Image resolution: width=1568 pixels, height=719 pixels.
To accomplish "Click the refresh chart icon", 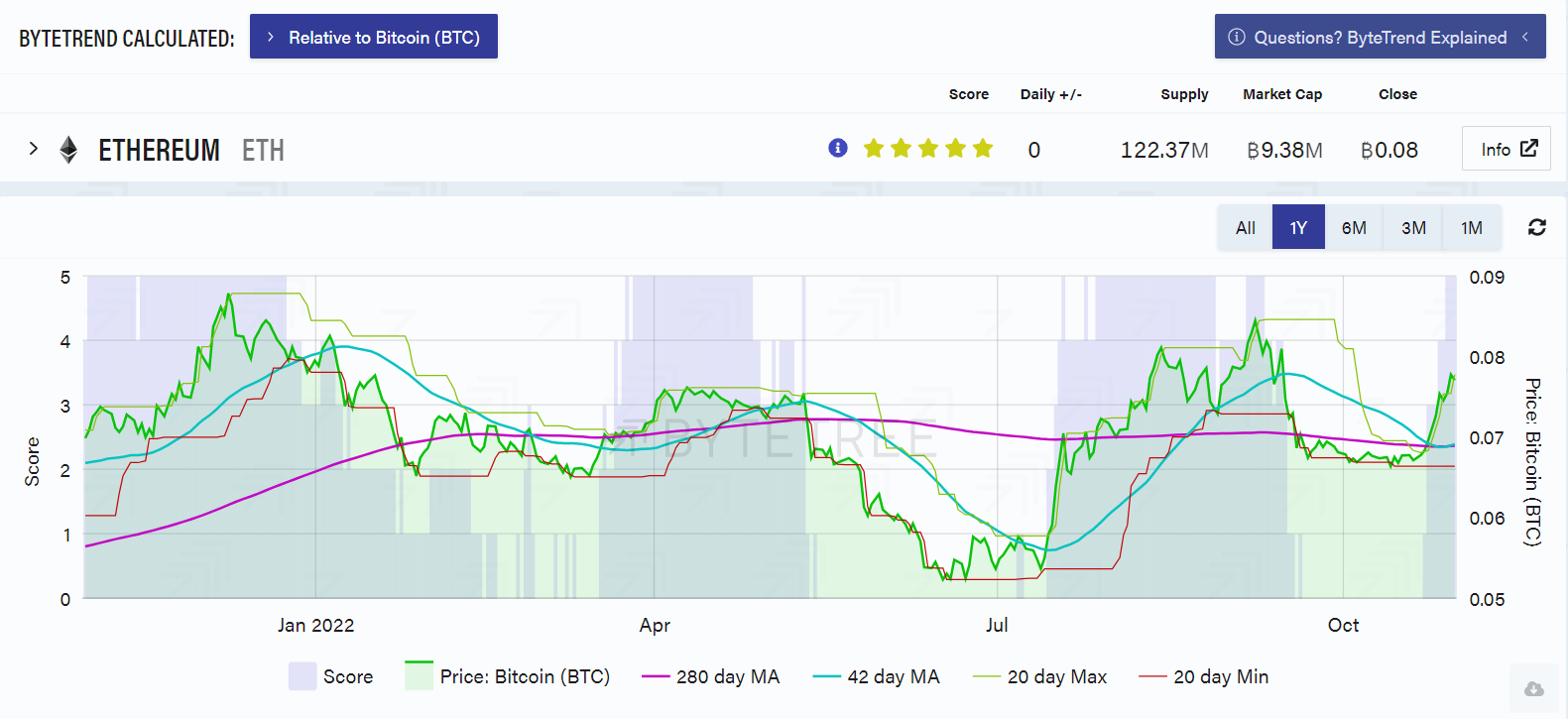I will tap(1536, 227).
